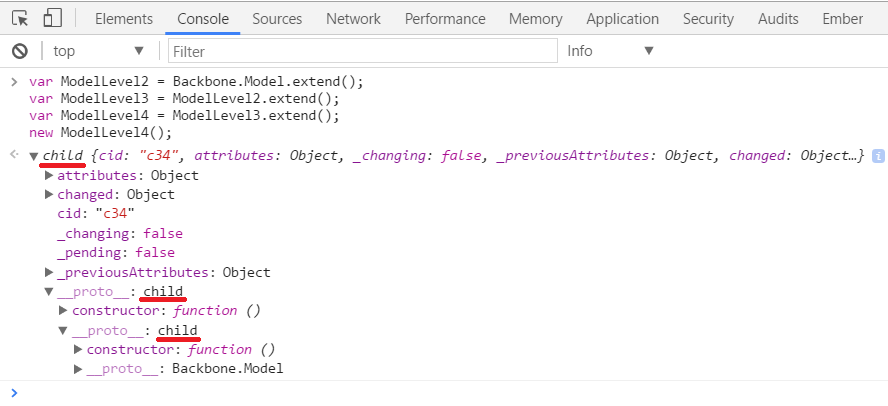This screenshot has height=406, width=888.
Task: Collapse the root child object
Action: [x=34, y=156]
